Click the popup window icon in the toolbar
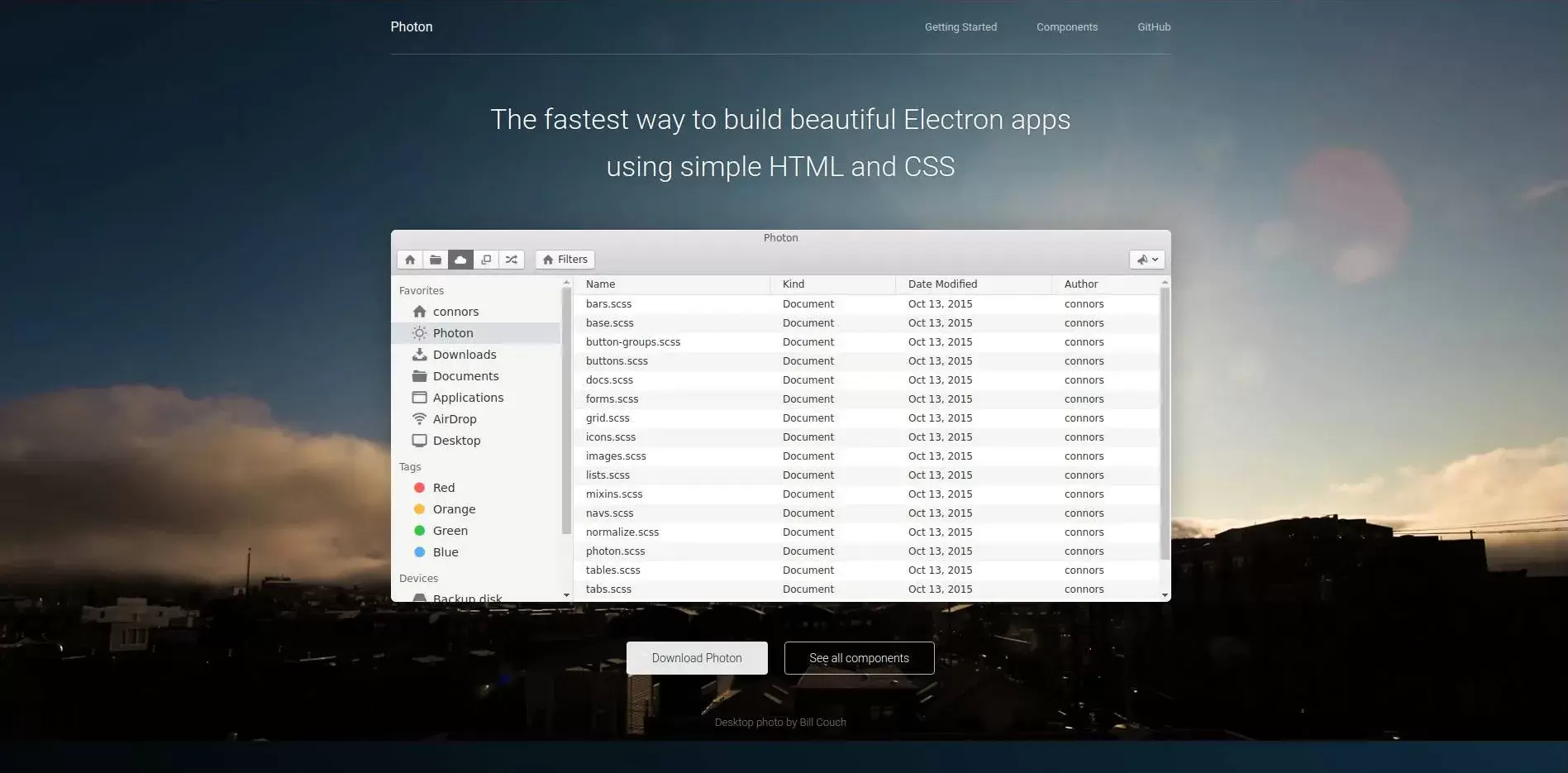The height and width of the screenshot is (773, 1568). [486, 260]
